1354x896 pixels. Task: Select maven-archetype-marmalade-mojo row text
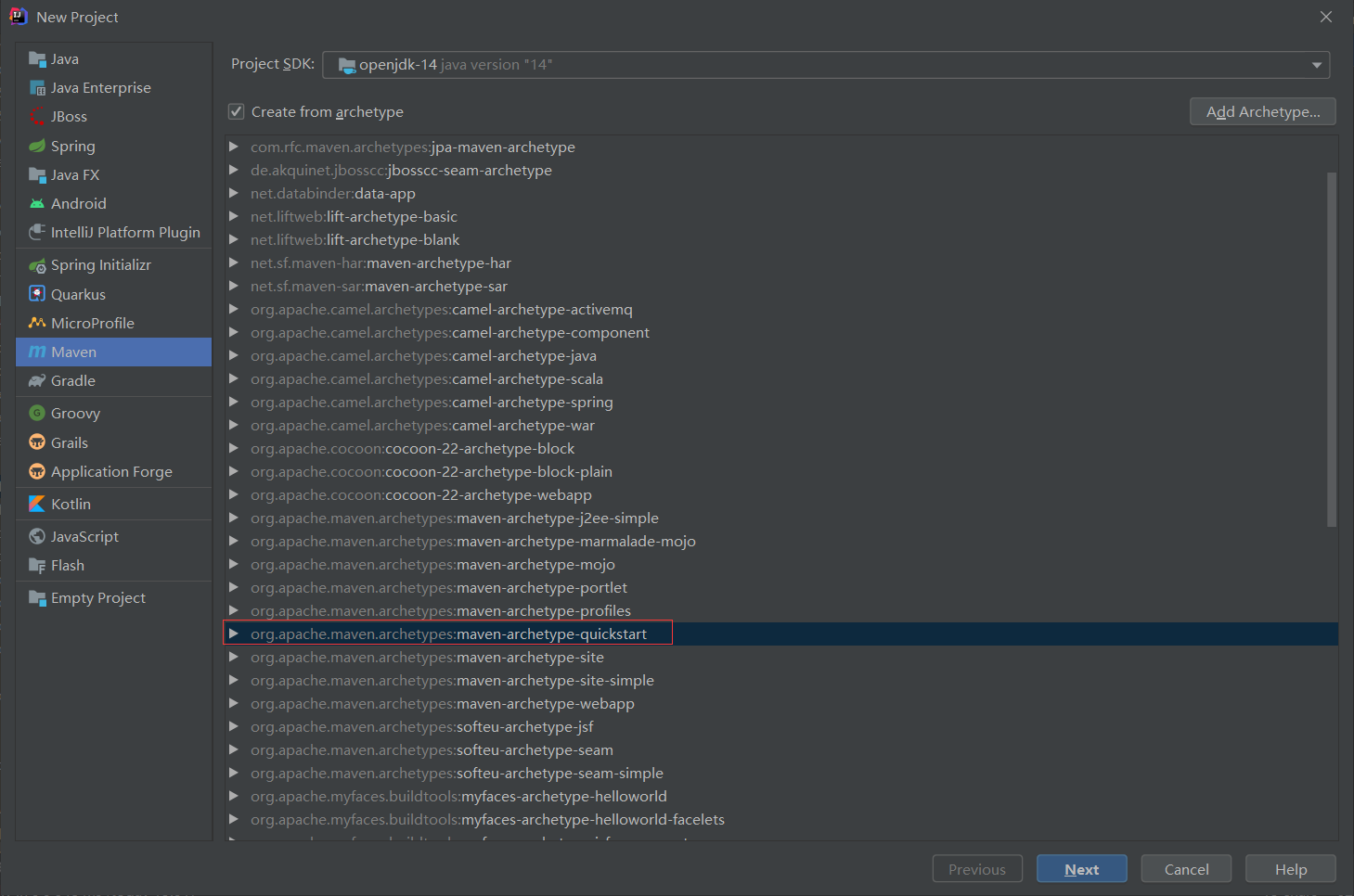[473, 541]
